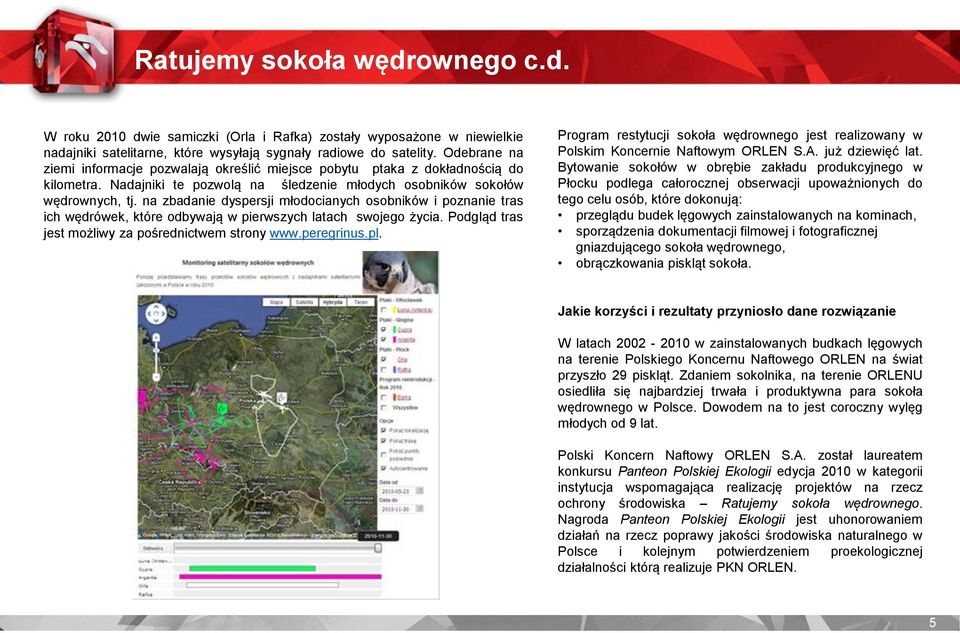
Task: Click the playback timeline slider handle
Action: 378,548
